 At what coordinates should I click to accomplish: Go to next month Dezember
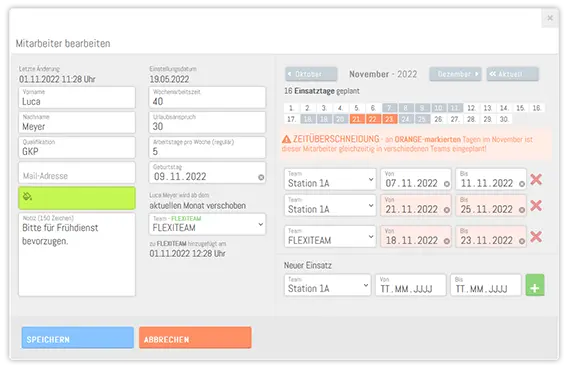455,74
